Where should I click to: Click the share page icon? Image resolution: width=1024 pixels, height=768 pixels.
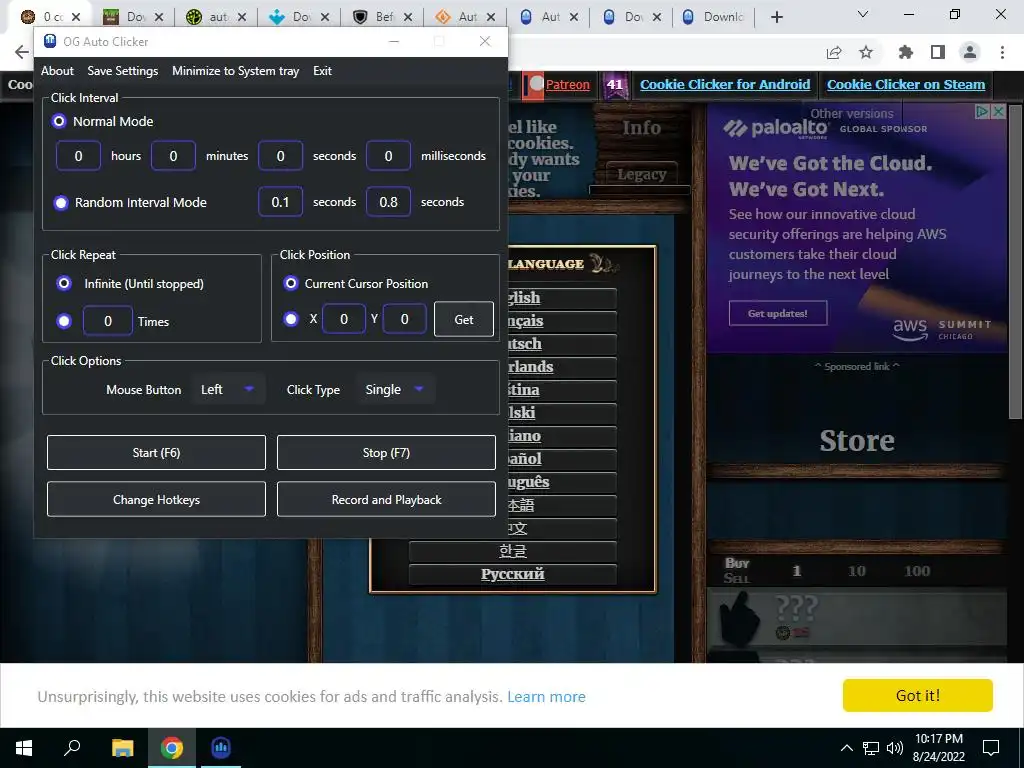[834, 52]
